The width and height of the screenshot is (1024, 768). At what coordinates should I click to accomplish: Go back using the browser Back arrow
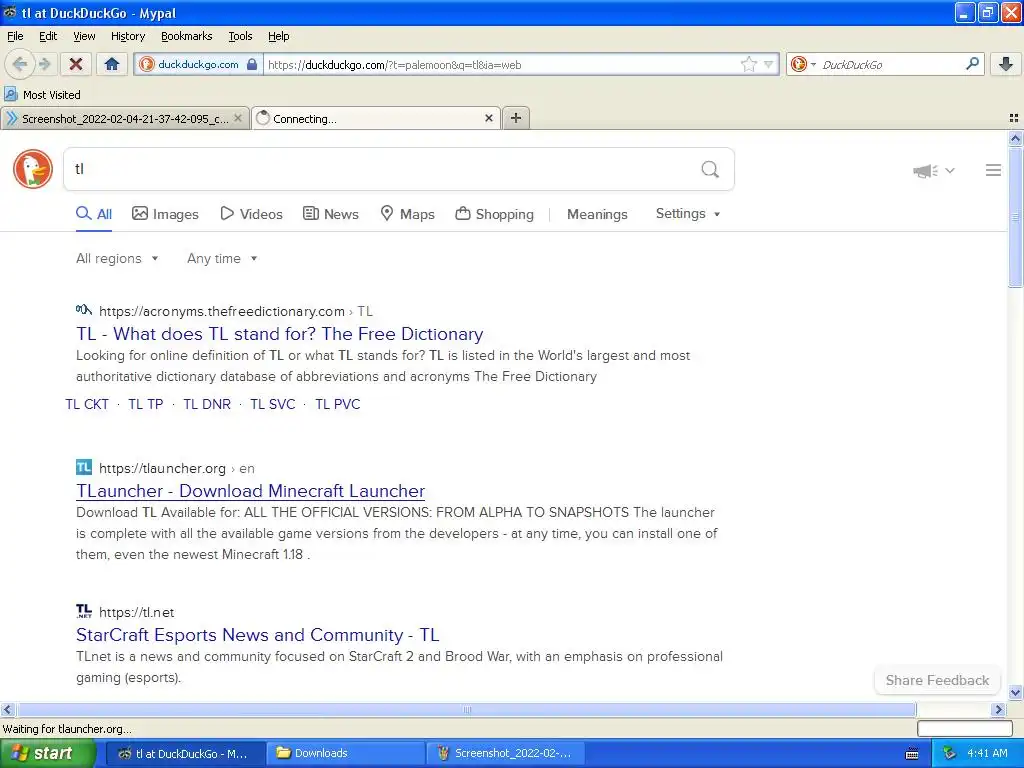20,64
